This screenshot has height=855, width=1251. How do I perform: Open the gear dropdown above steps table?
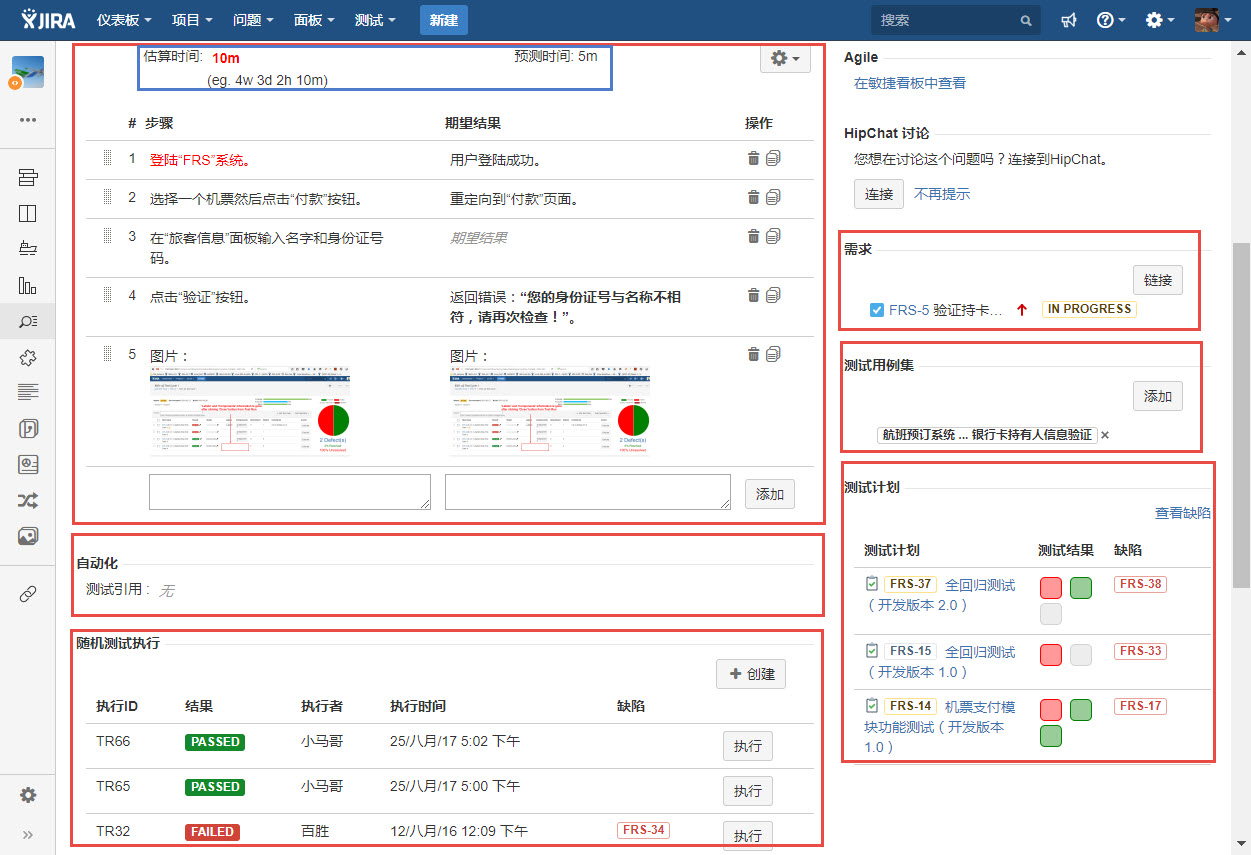[x=784, y=59]
